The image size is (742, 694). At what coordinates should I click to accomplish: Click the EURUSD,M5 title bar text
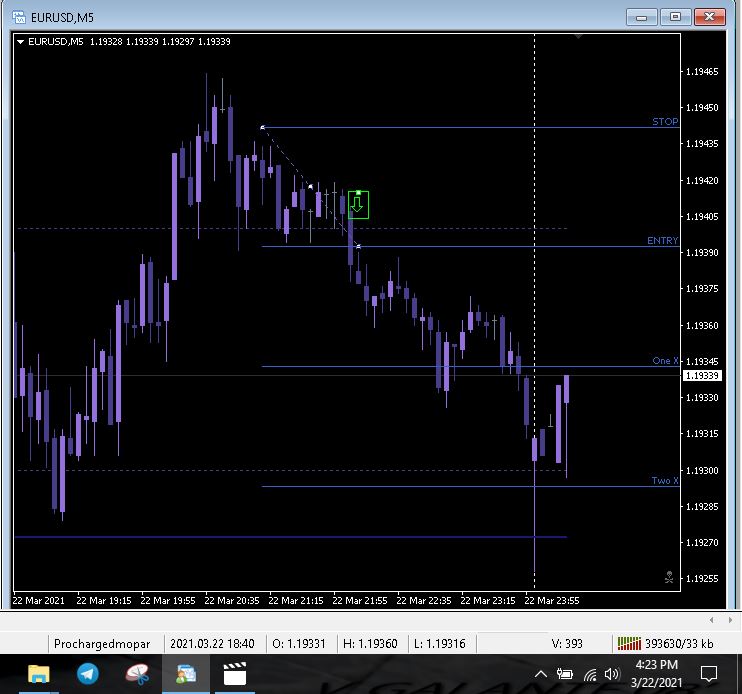point(62,18)
